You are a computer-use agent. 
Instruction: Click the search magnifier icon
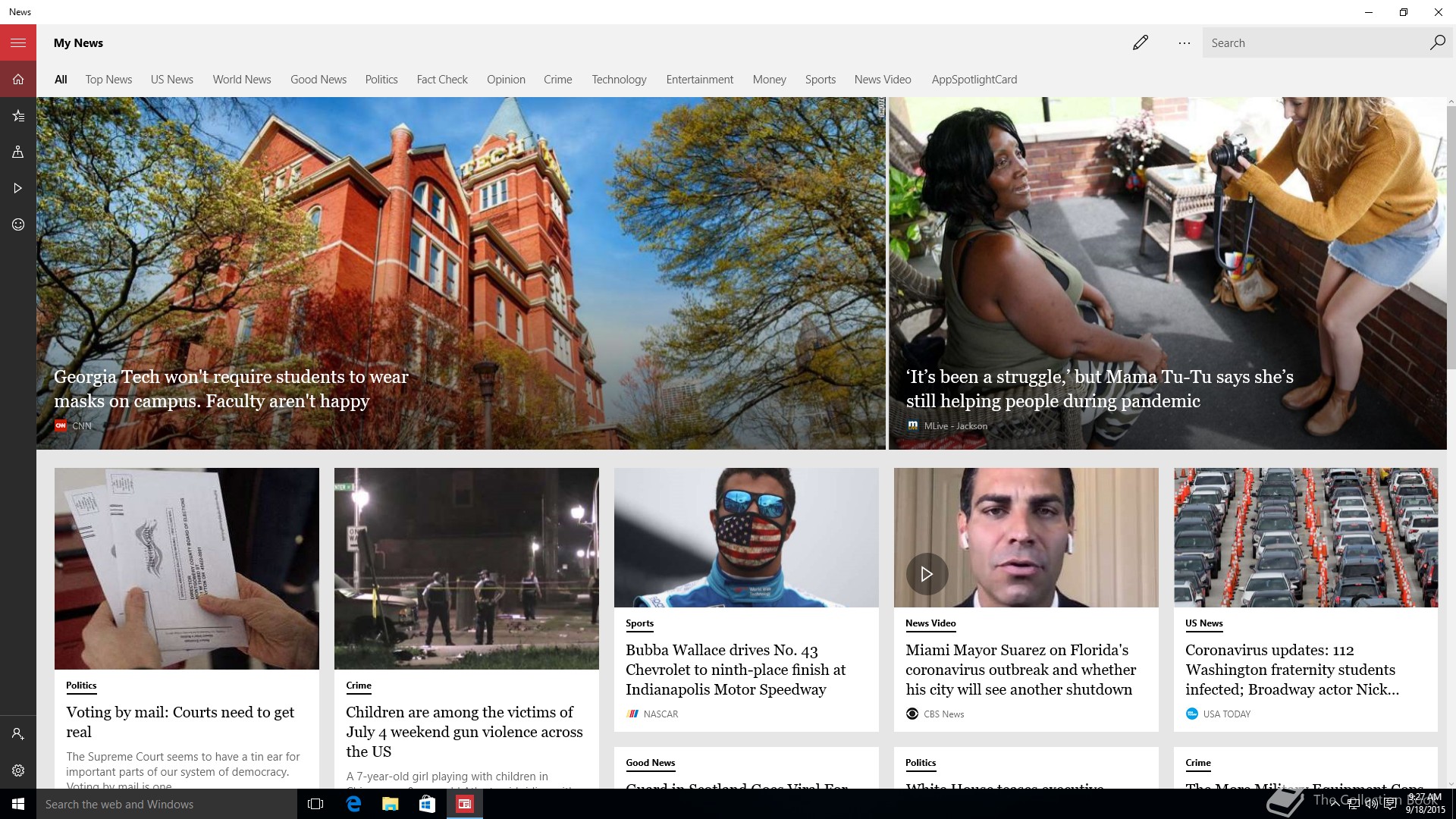click(1437, 43)
